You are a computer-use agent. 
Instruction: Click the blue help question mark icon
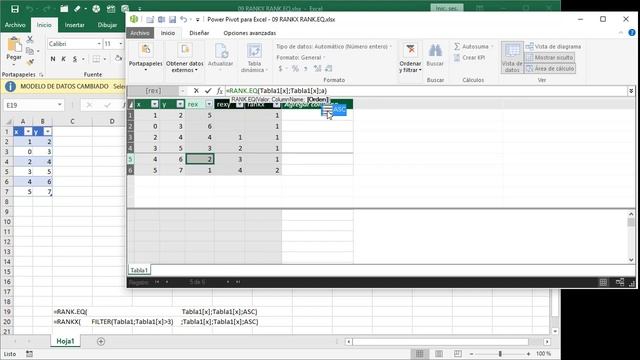(632, 33)
